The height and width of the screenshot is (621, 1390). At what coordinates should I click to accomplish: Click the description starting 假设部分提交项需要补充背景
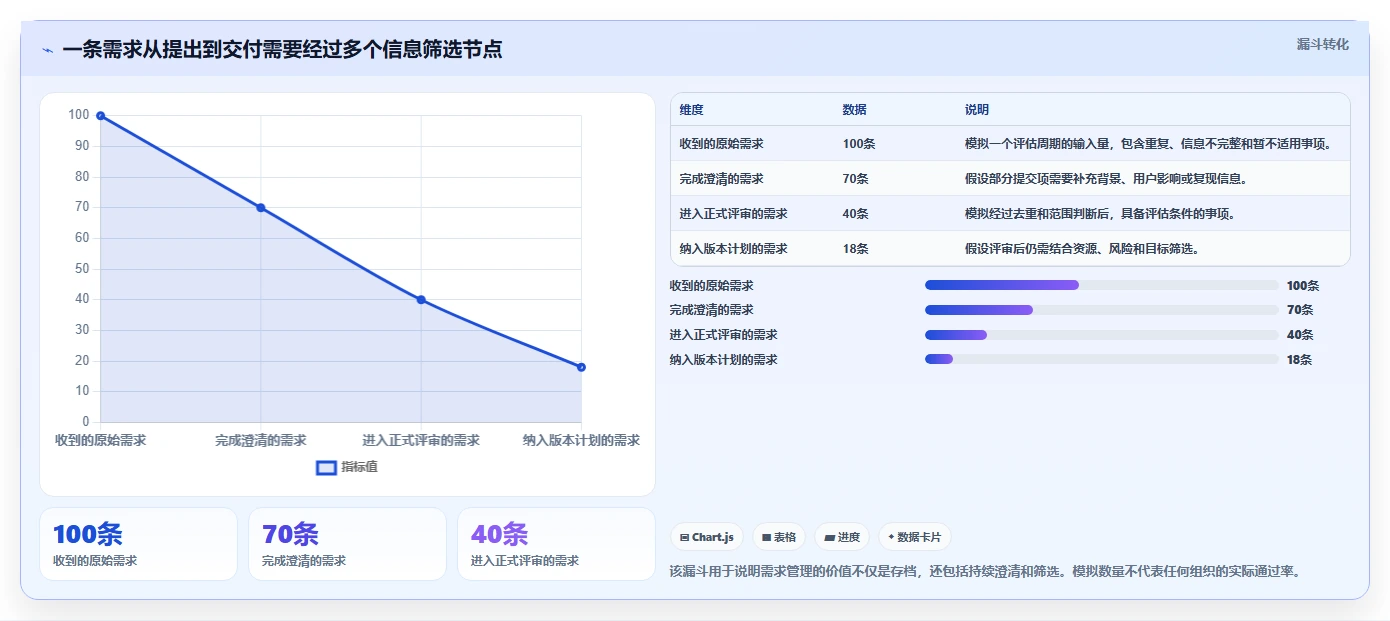pos(1106,179)
